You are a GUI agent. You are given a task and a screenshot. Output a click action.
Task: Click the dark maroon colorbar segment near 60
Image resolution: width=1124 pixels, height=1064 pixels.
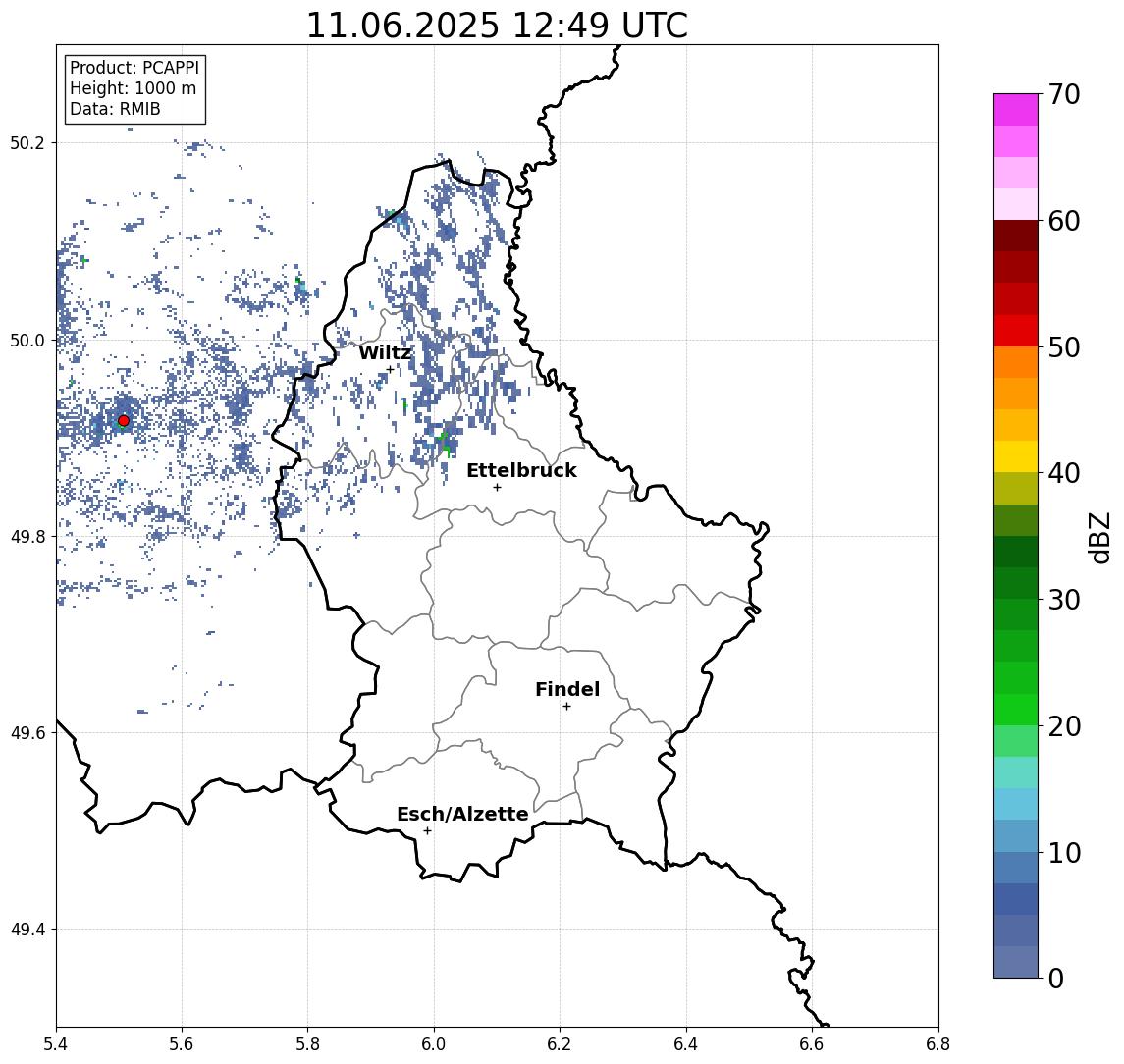[1016, 236]
